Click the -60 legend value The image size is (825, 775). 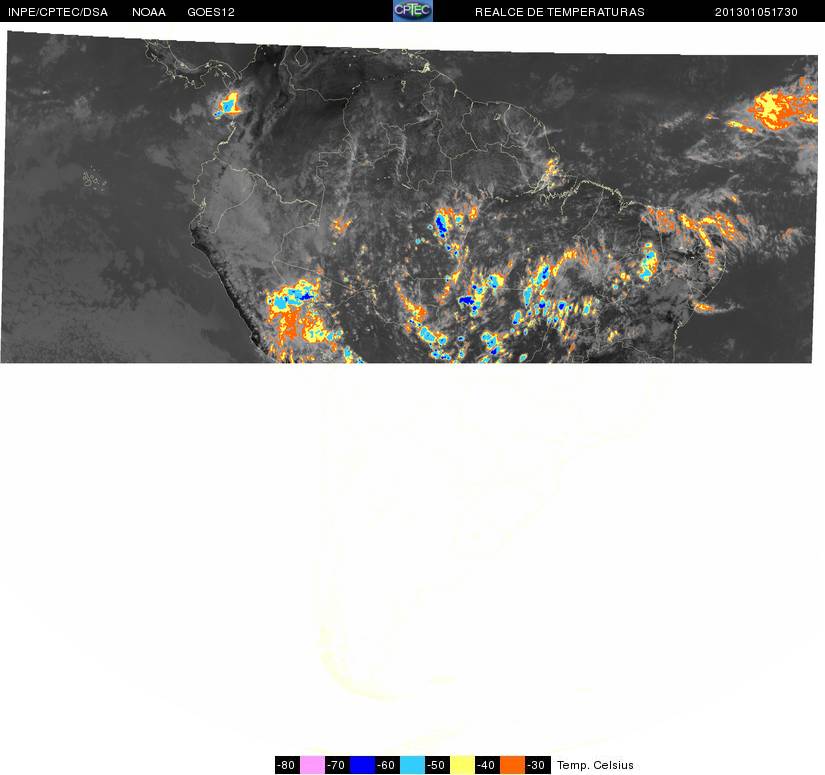coord(387,765)
